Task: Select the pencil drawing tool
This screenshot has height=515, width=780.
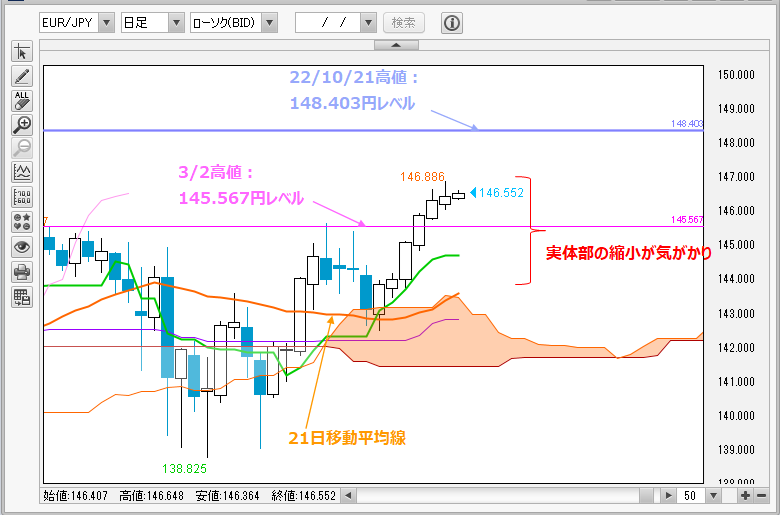Action: coord(22,76)
